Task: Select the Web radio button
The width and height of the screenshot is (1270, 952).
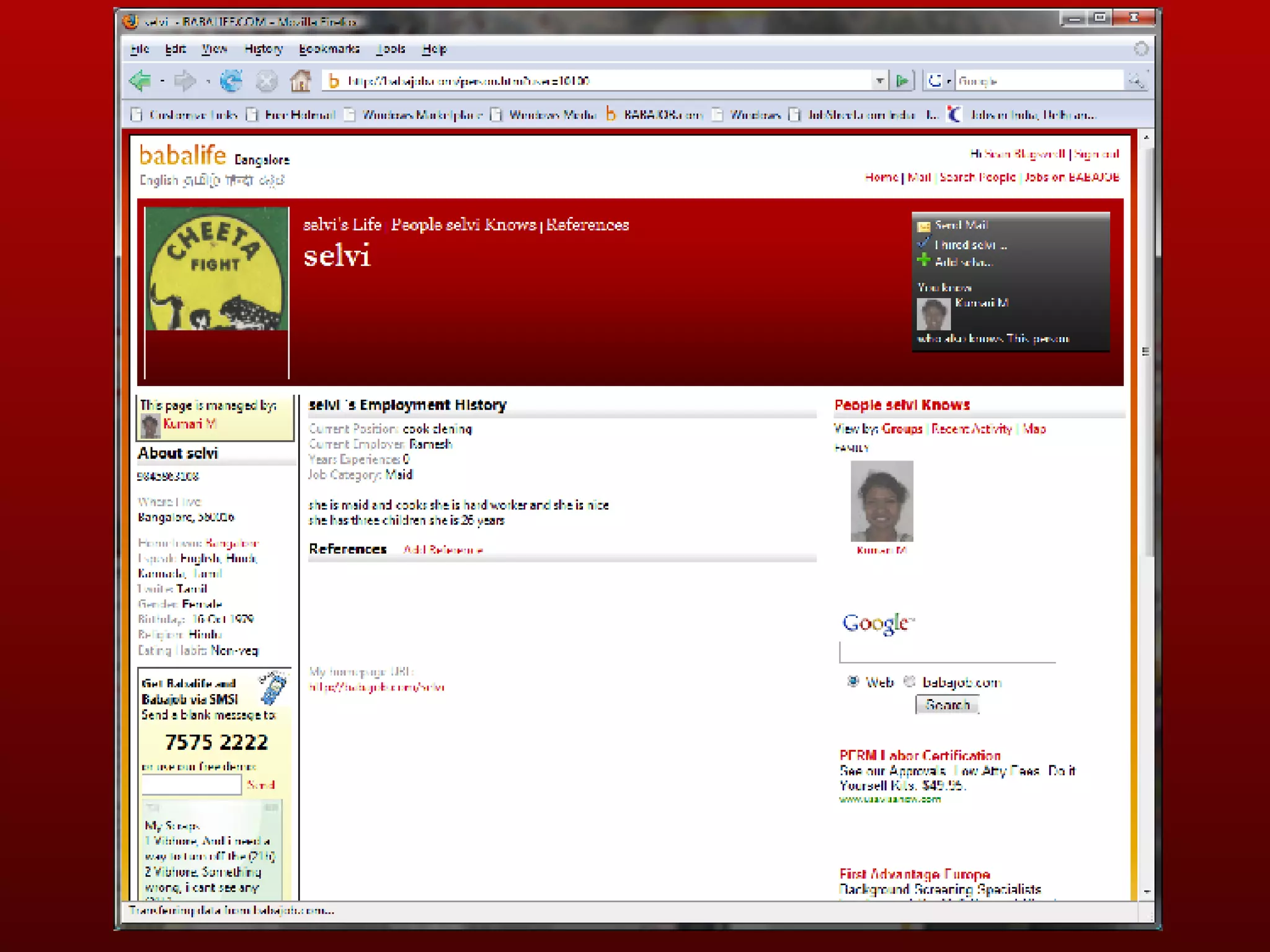Action: [853, 682]
